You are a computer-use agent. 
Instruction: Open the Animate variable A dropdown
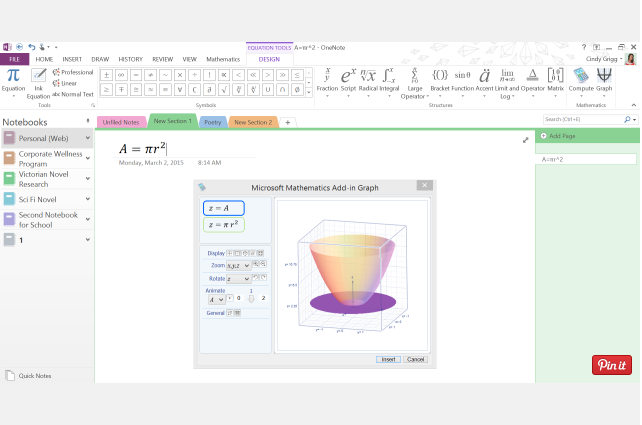[217, 299]
